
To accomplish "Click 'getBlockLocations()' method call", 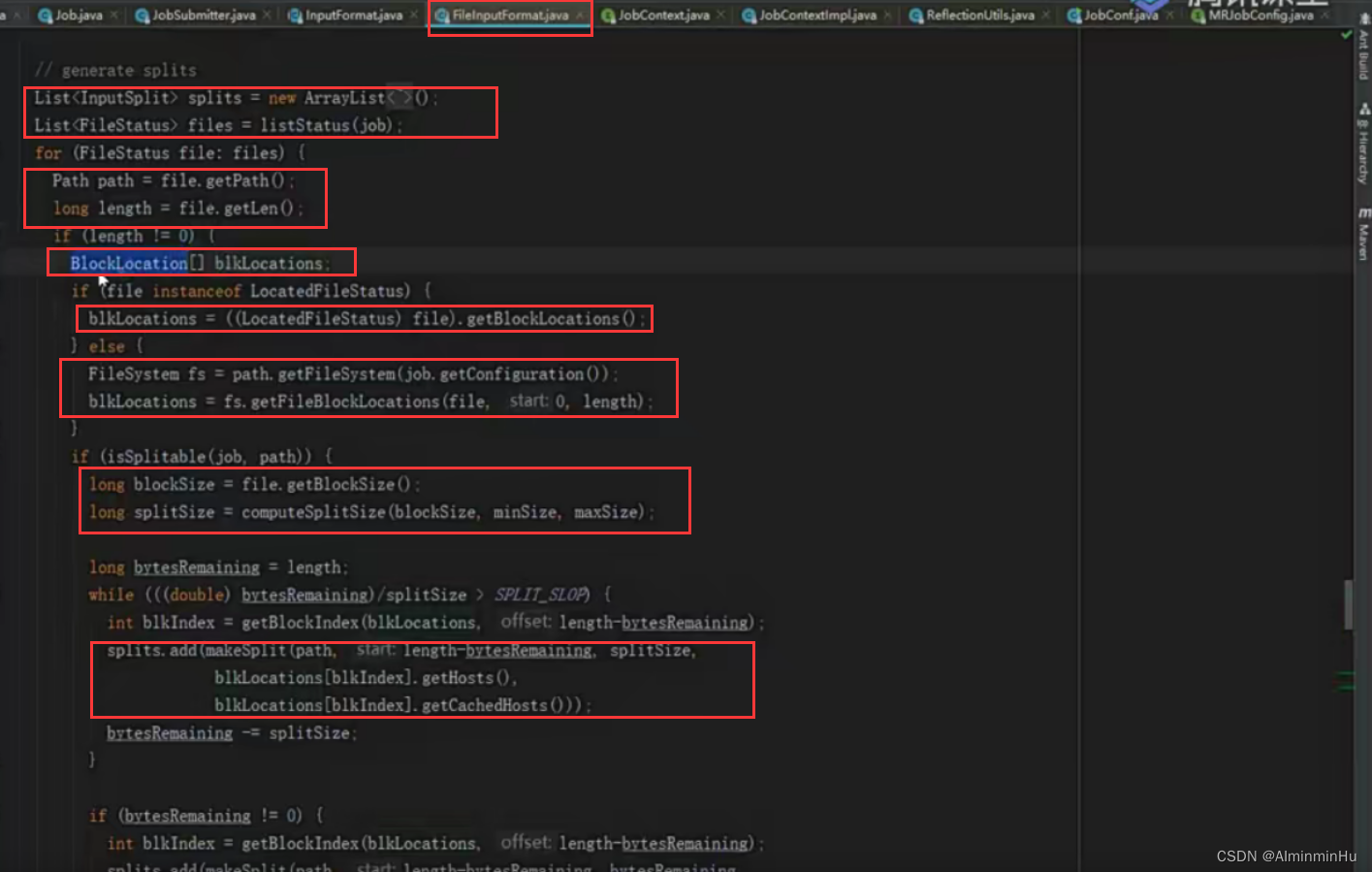I will click(552, 318).
